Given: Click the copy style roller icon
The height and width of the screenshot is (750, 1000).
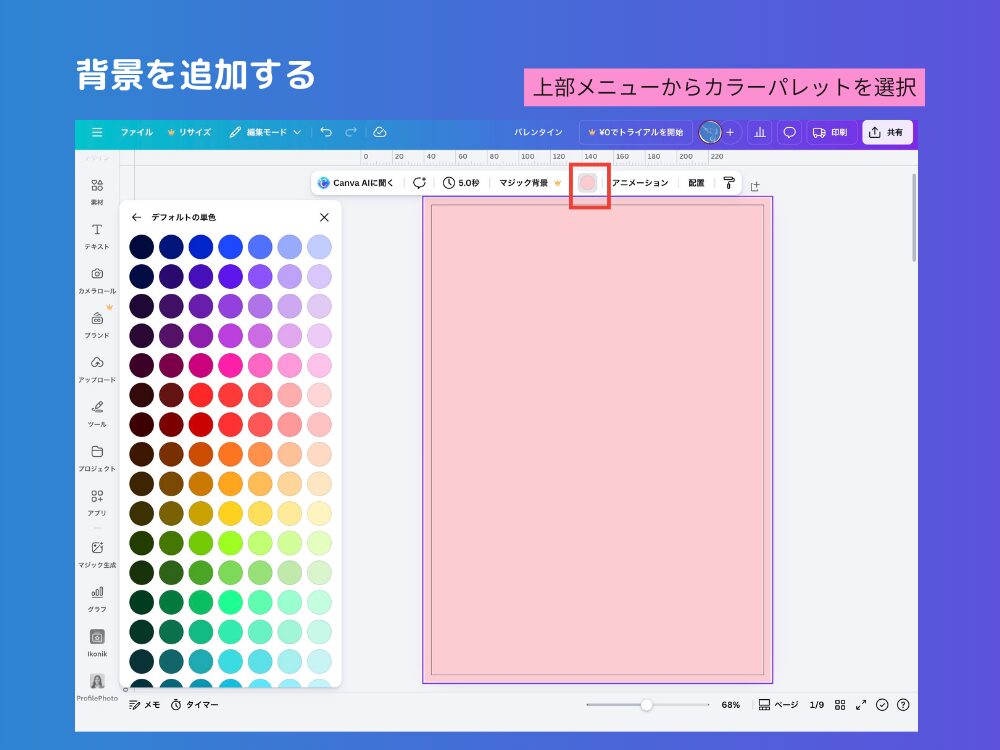Looking at the screenshot, I should [727, 182].
